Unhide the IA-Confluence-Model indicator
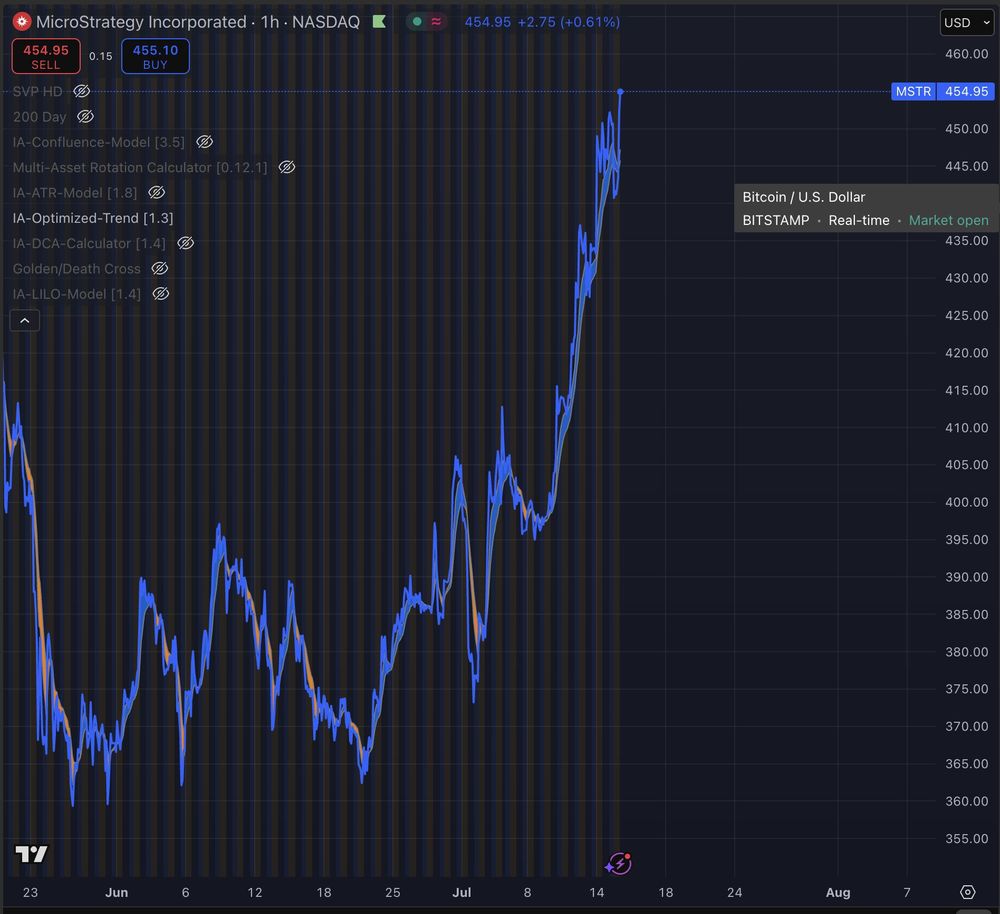 point(204,142)
